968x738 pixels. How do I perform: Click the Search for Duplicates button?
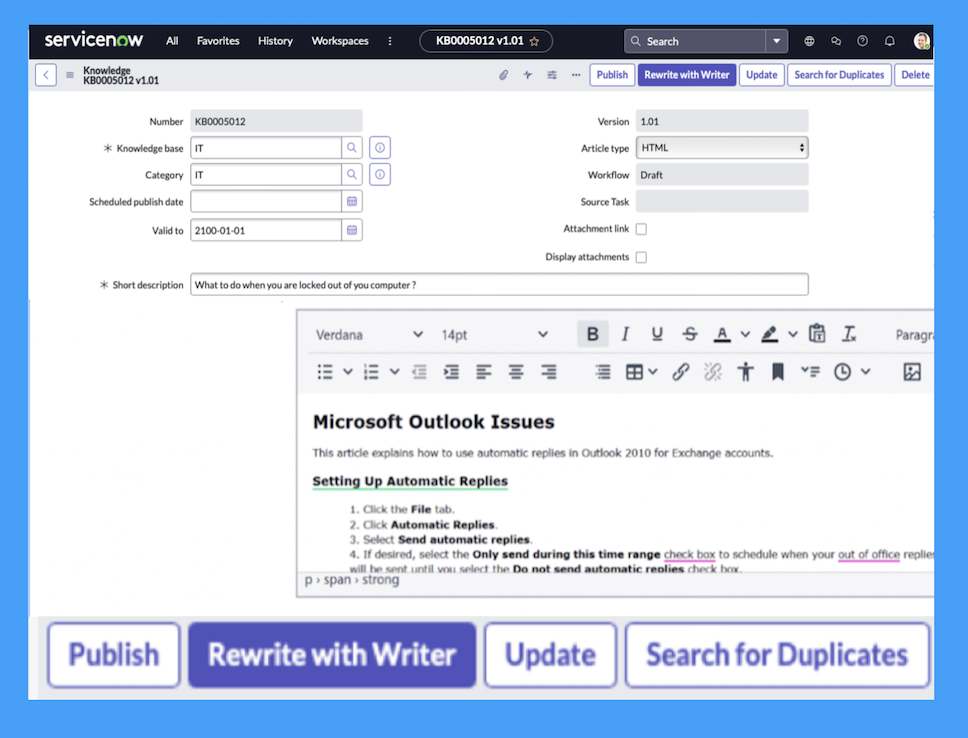[x=839, y=75]
